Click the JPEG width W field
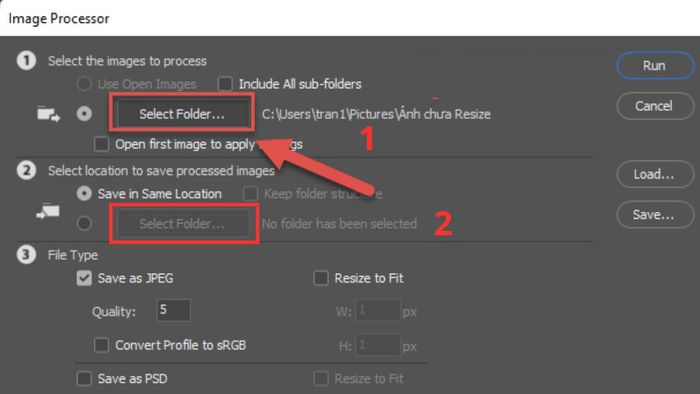Screen dimensions: 700x394 point(378,310)
